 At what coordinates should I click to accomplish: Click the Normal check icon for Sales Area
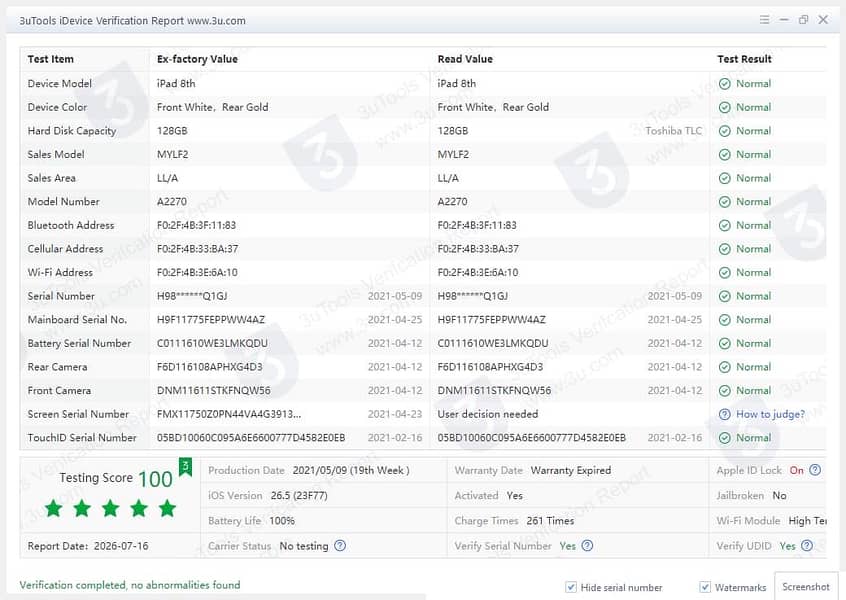(725, 178)
